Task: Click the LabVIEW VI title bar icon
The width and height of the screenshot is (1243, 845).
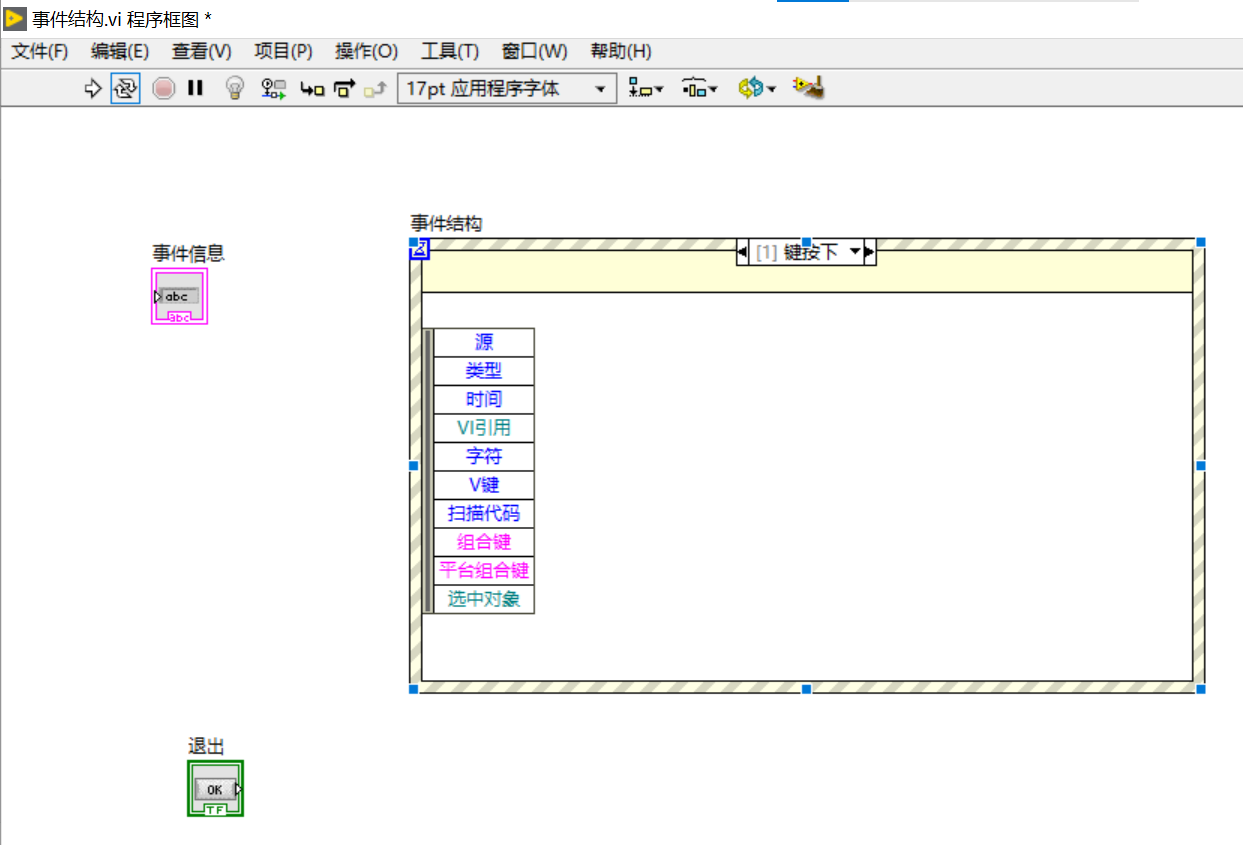Action: (15, 19)
